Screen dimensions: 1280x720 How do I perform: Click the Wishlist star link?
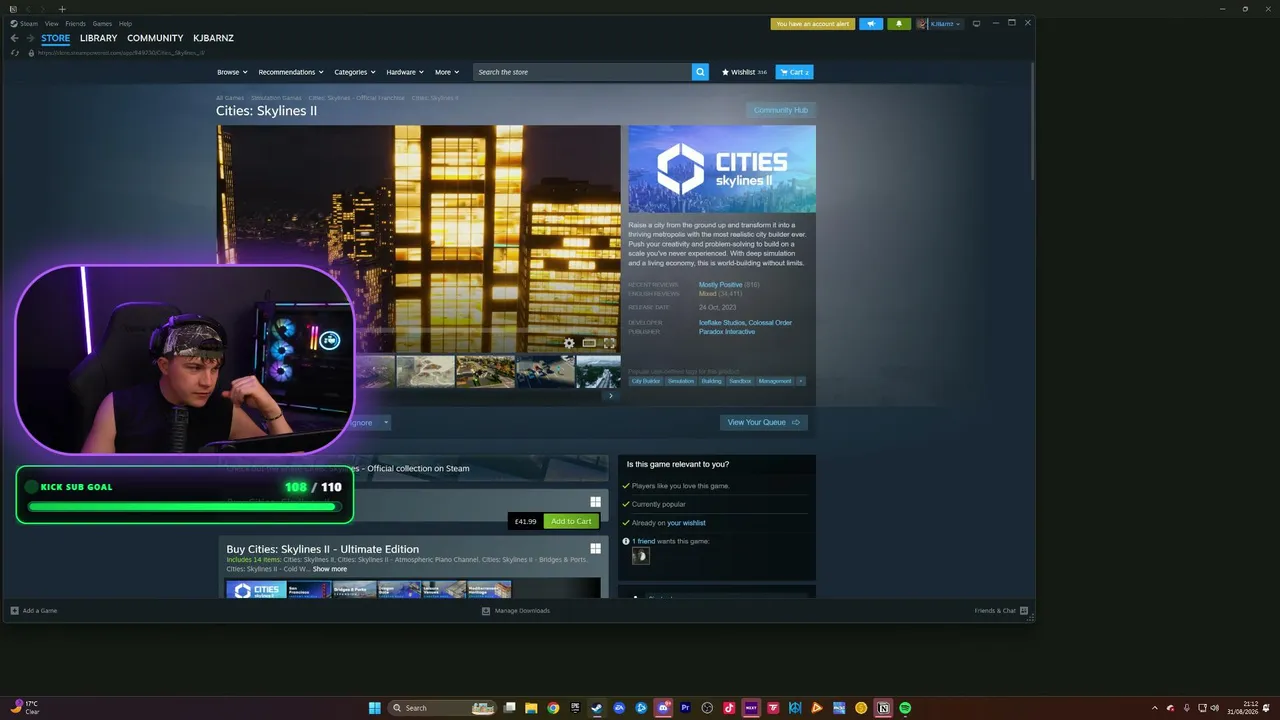744,72
